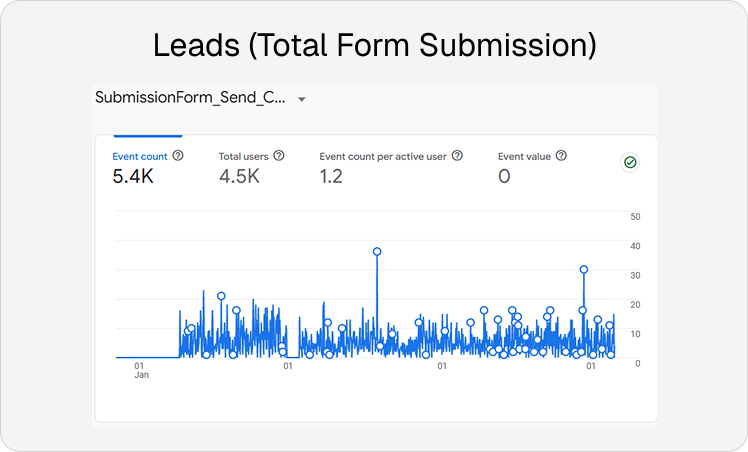748x452 pixels.
Task: Select the Event count metric tab
Action: (x=139, y=156)
